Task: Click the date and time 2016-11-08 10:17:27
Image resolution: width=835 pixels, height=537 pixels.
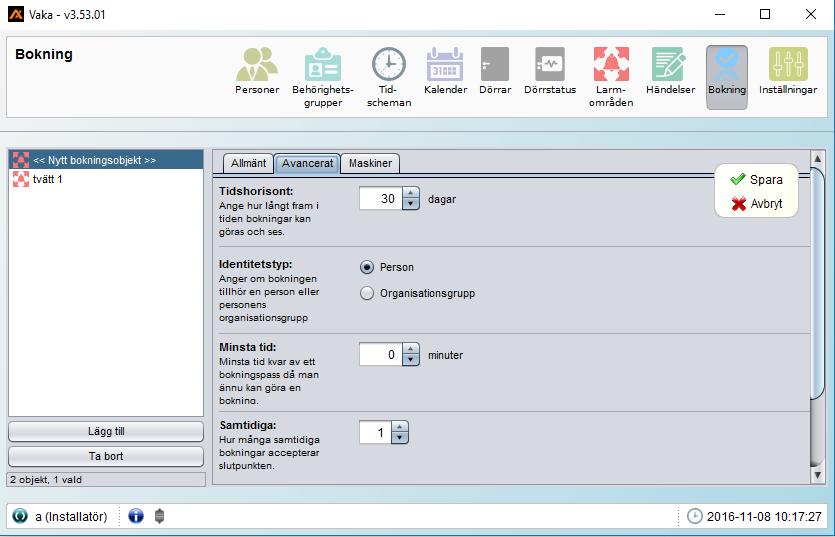Action: click(764, 516)
